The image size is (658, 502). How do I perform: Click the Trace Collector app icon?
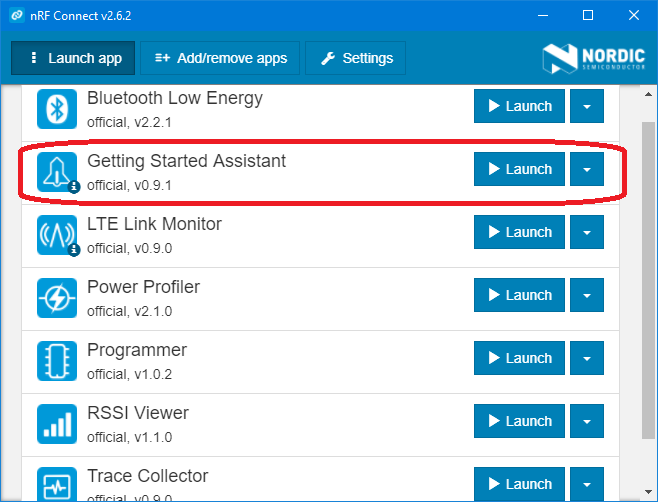(x=57, y=482)
